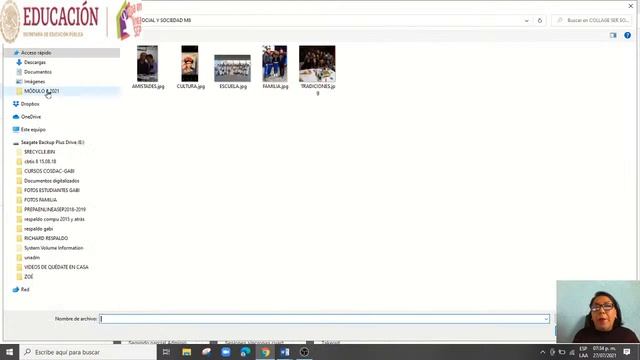Open the AMISTADES.jpg image thumbnail
The image size is (640, 360).
147,64
